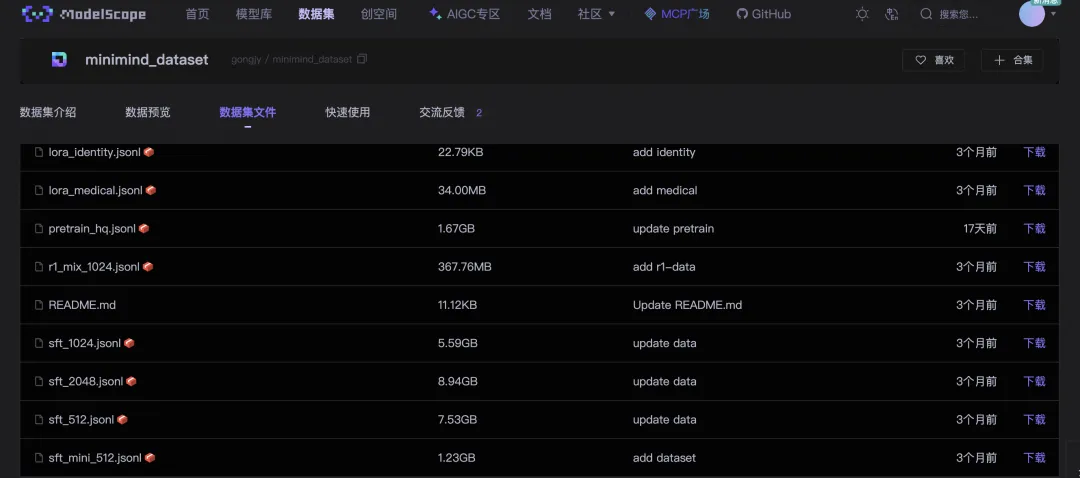Download lora_medical.jsonl via 下载
The height and width of the screenshot is (478, 1080).
[1034, 190]
